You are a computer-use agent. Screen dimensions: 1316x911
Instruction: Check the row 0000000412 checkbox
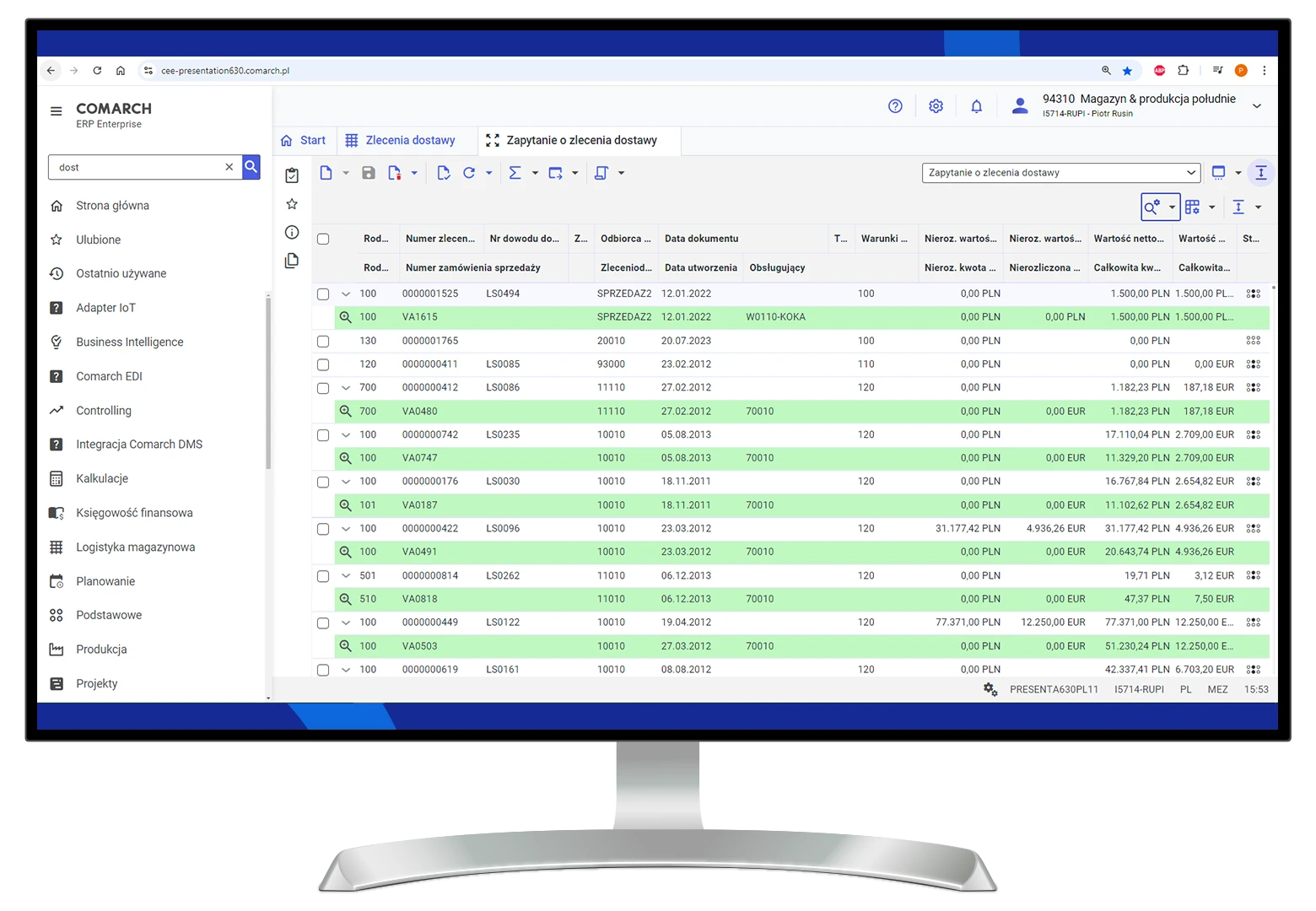[x=323, y=388]
